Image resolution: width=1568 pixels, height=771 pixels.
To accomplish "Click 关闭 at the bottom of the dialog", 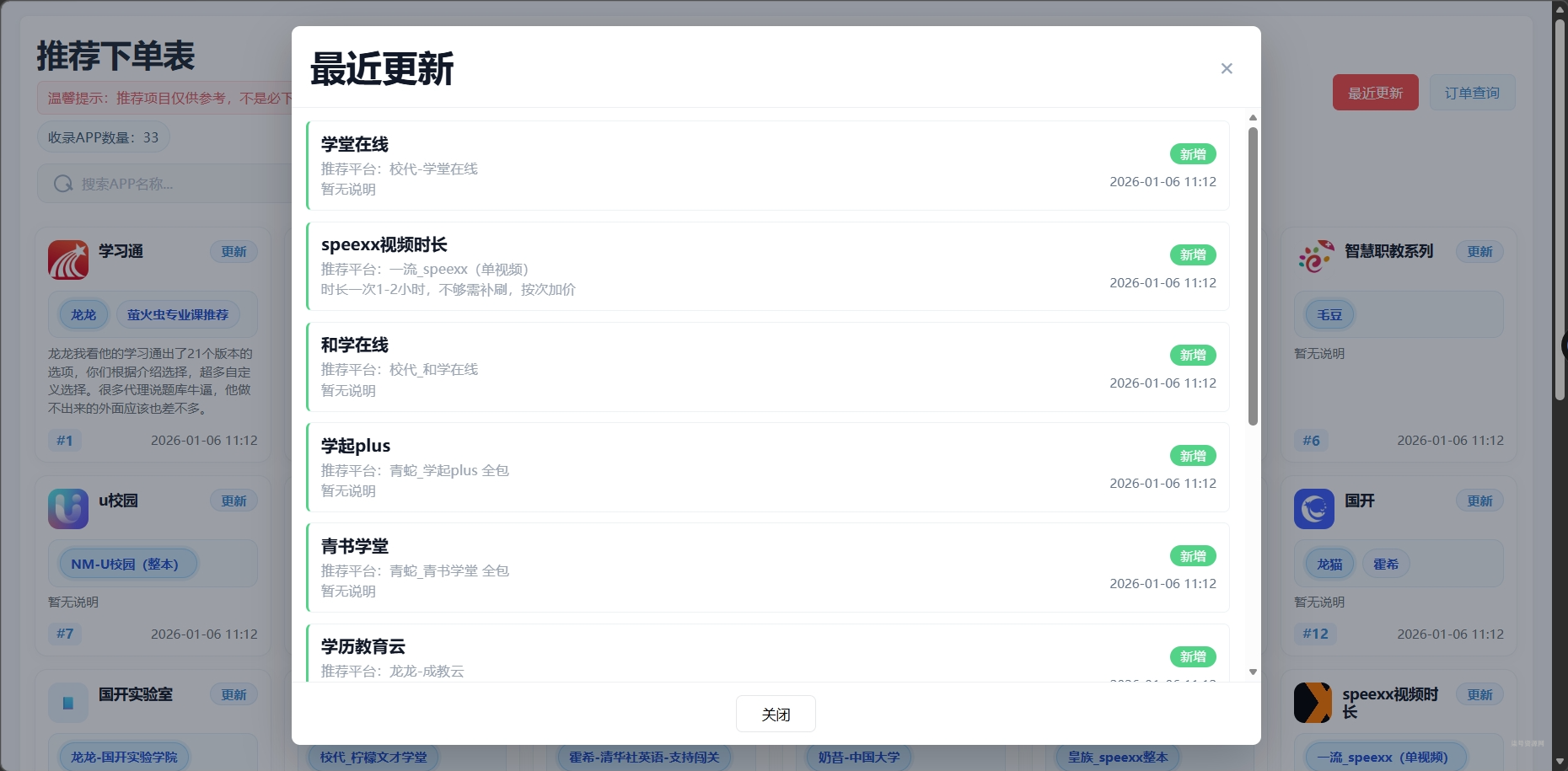I will coord(775,714).
